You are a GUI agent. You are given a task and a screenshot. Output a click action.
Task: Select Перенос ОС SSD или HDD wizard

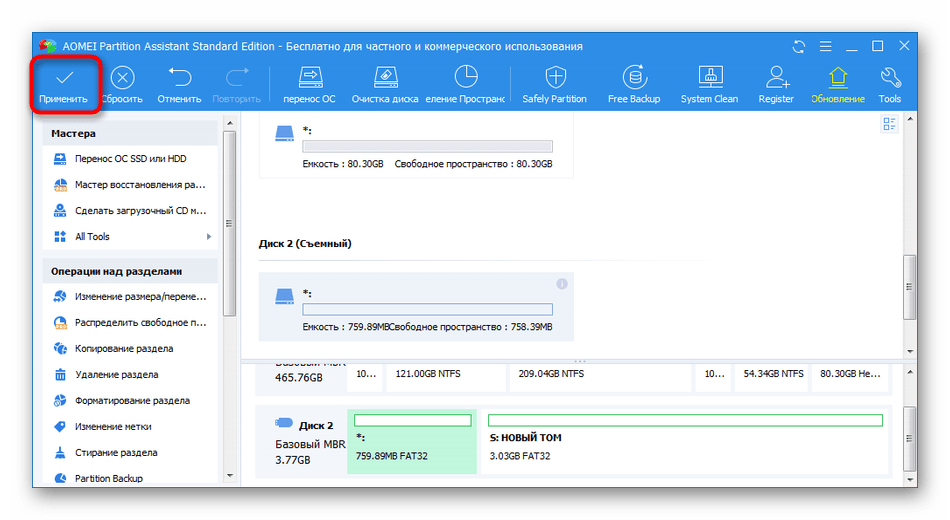(x=130, y=159)
